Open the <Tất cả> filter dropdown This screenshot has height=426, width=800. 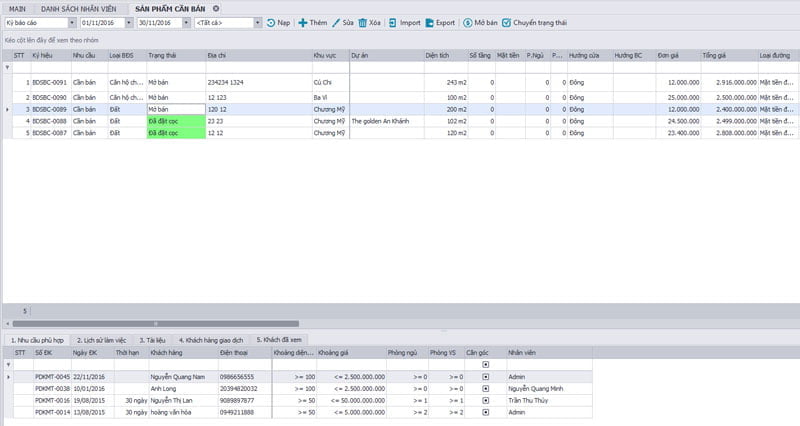(x=257, y=22)
